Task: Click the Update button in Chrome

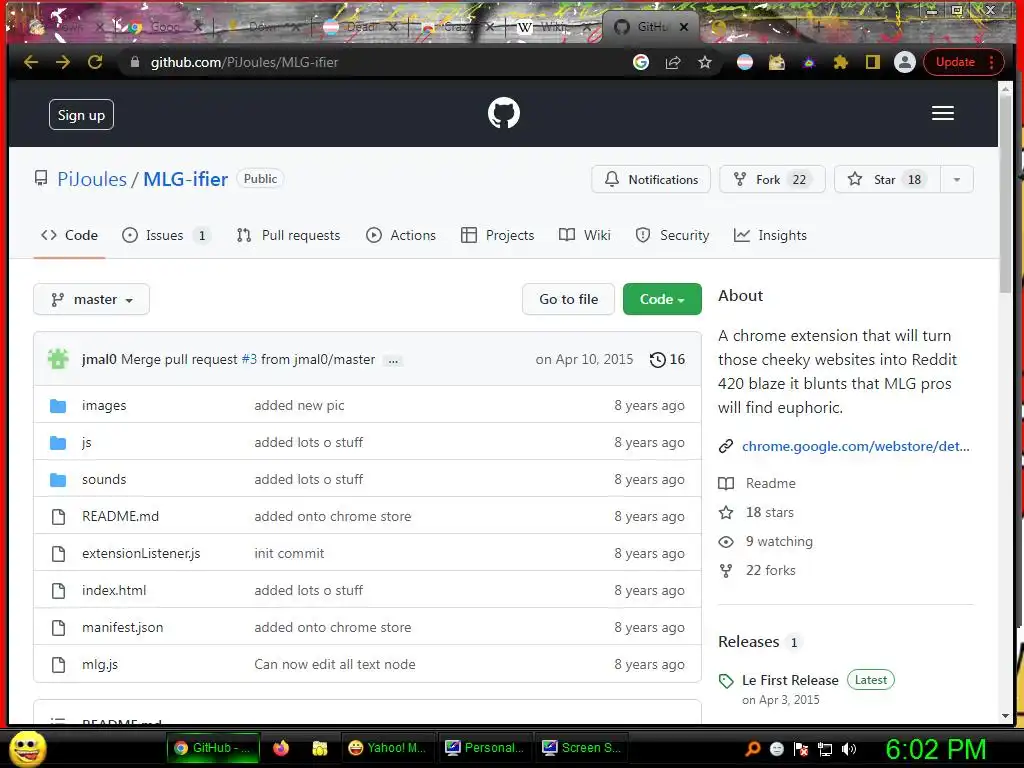Action: pyautogui.click(x=955, y=62)
